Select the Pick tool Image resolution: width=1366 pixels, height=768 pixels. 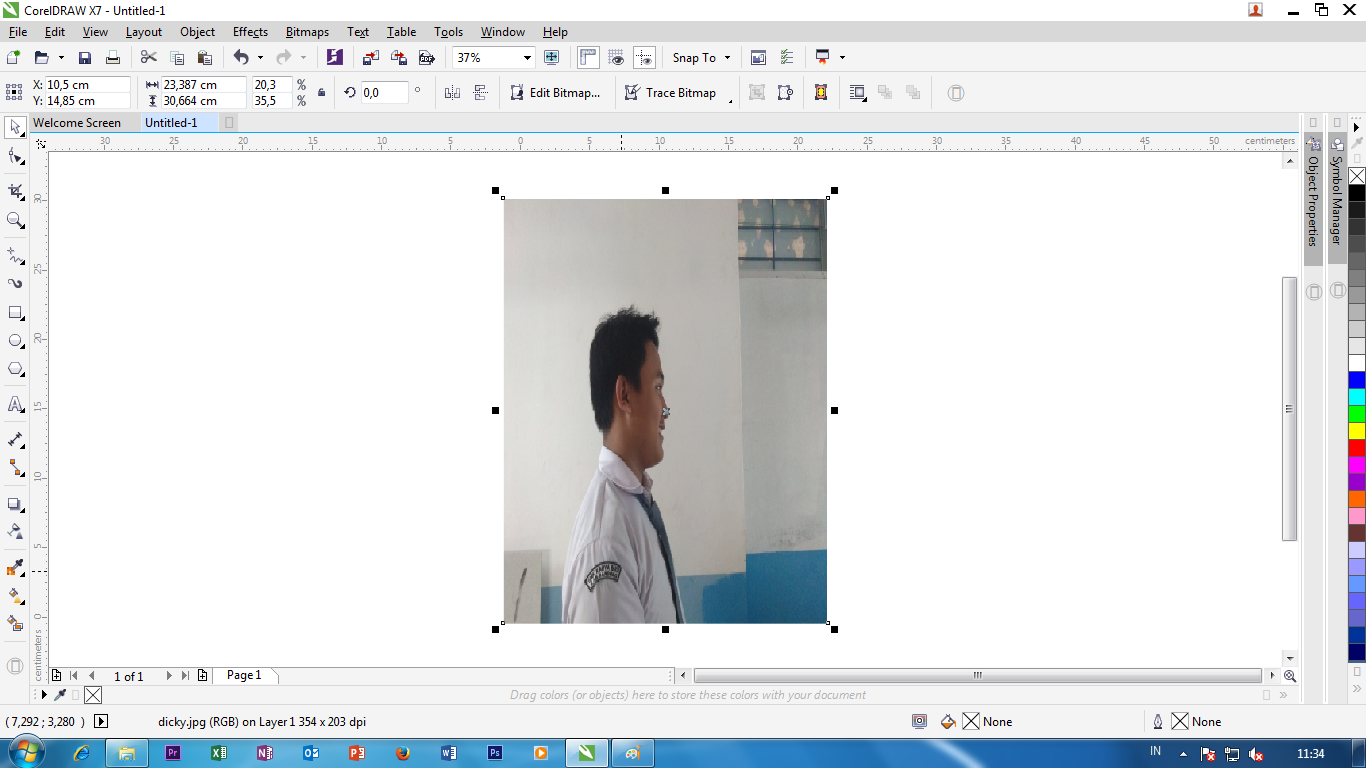click(14, 128)
